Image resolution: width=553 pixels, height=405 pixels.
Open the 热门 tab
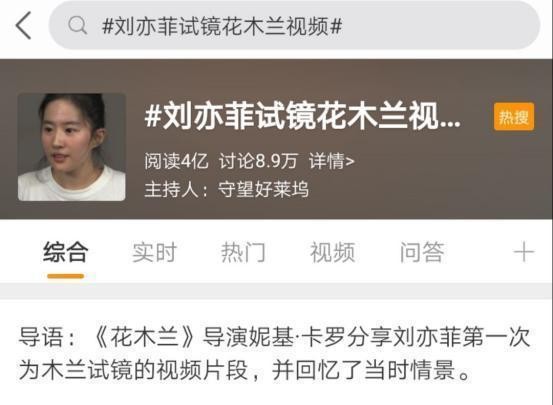click(x=243, y=252)
